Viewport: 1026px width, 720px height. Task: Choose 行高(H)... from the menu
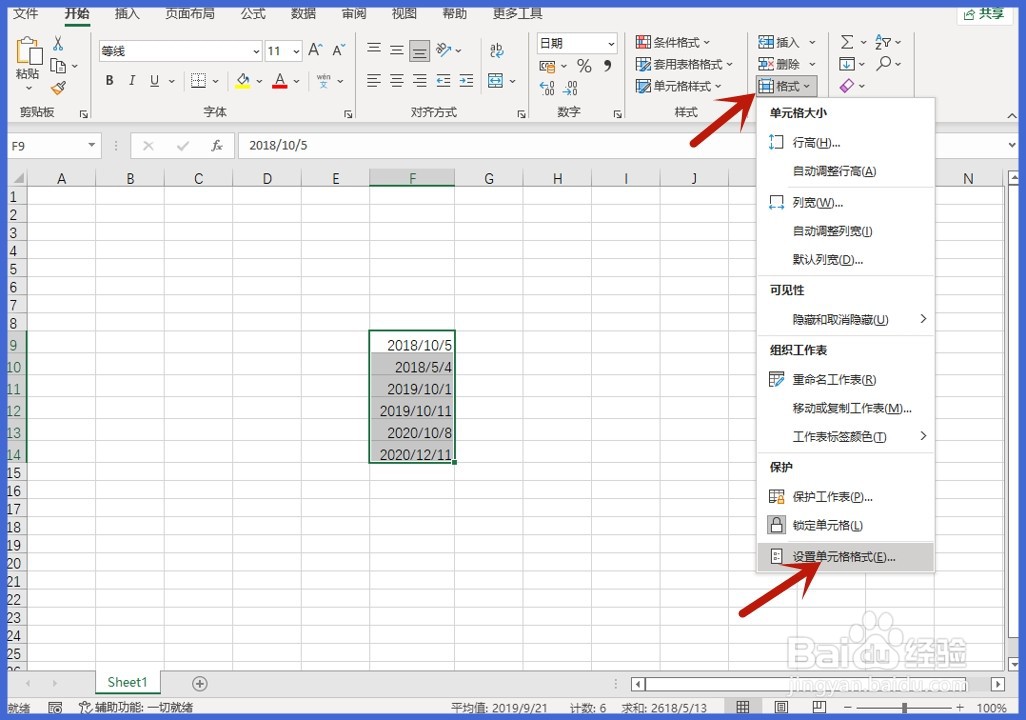coord(845,143)
